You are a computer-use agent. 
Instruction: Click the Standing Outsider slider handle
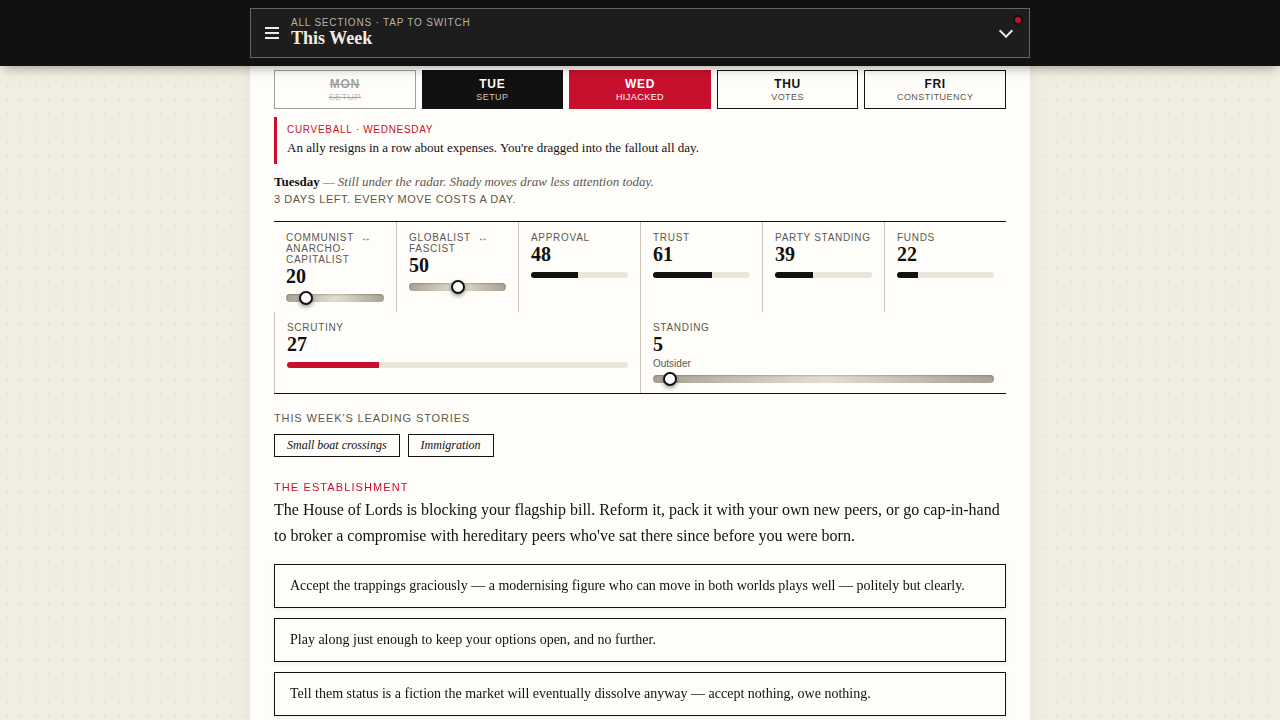point(670,379)
